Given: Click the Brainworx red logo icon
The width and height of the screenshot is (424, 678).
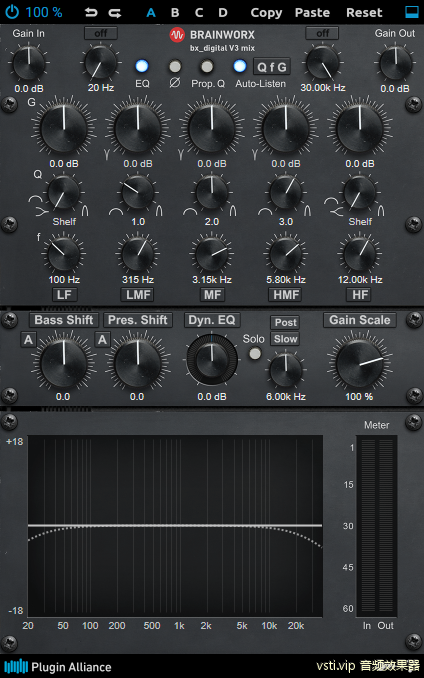Looking at the screenshot, I should click(x=177, y=35).
